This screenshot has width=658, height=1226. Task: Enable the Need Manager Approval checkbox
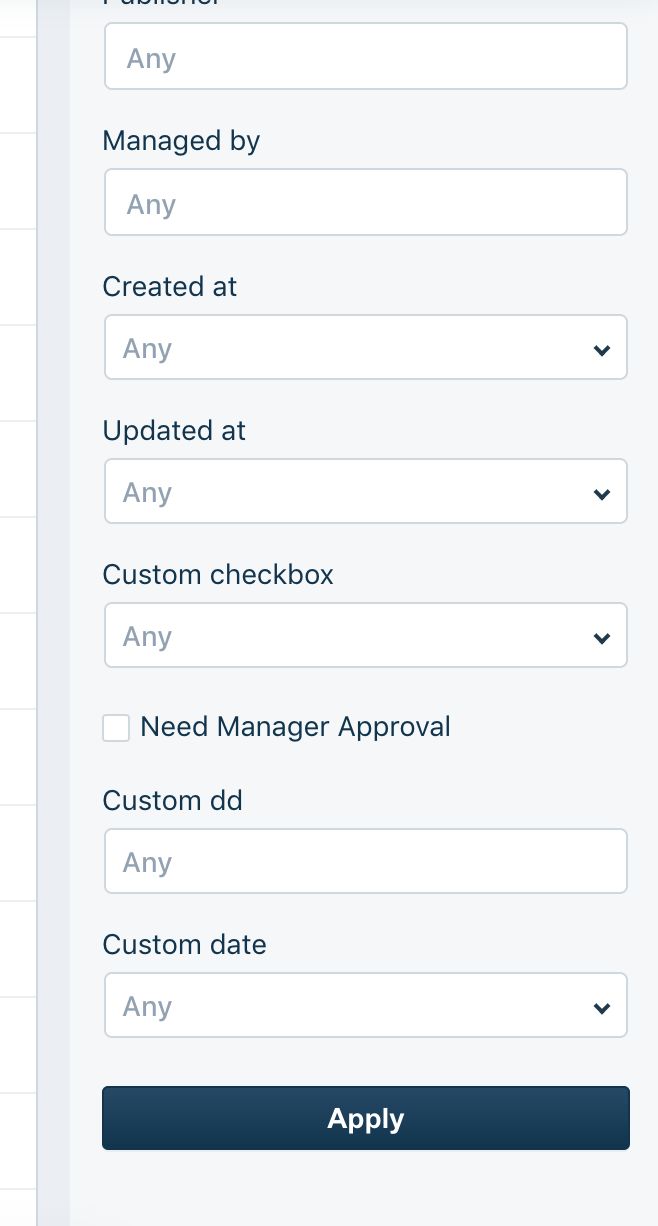pyautogui.click(x=116, y=727)
